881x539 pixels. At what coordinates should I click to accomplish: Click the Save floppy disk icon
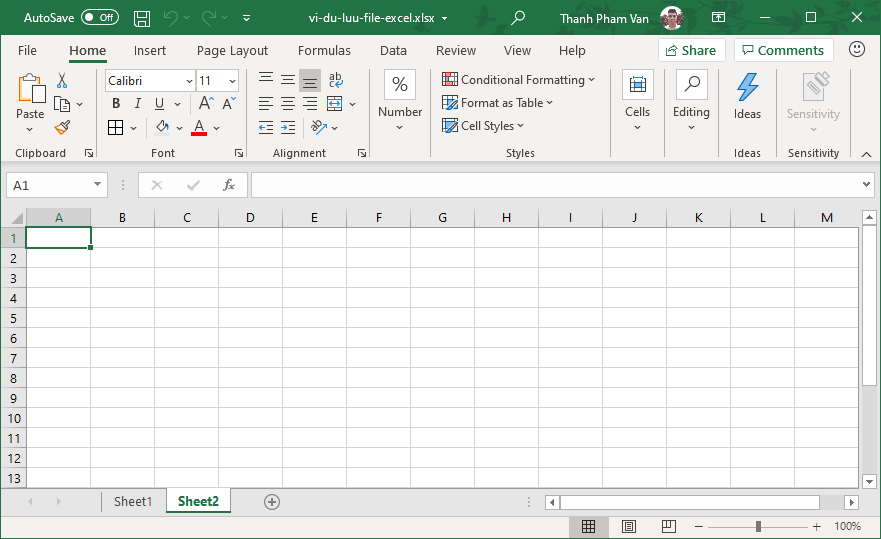pos(142,18)
